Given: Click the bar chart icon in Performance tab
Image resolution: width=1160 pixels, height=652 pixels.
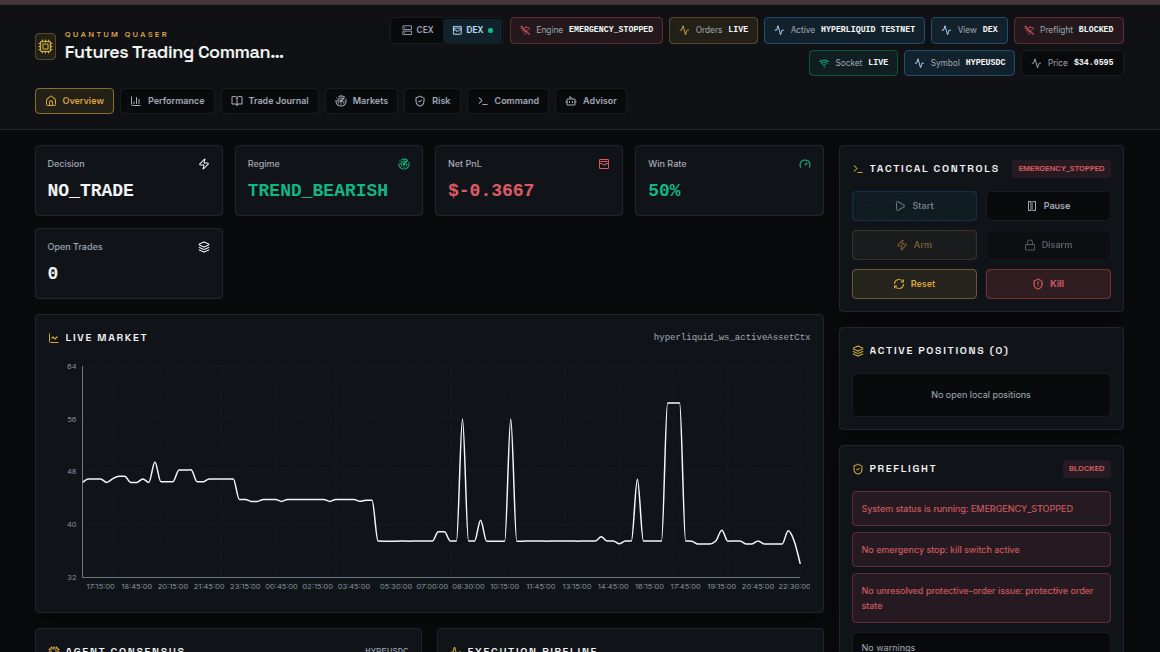Looking at the screenshot, I should 135,101.
